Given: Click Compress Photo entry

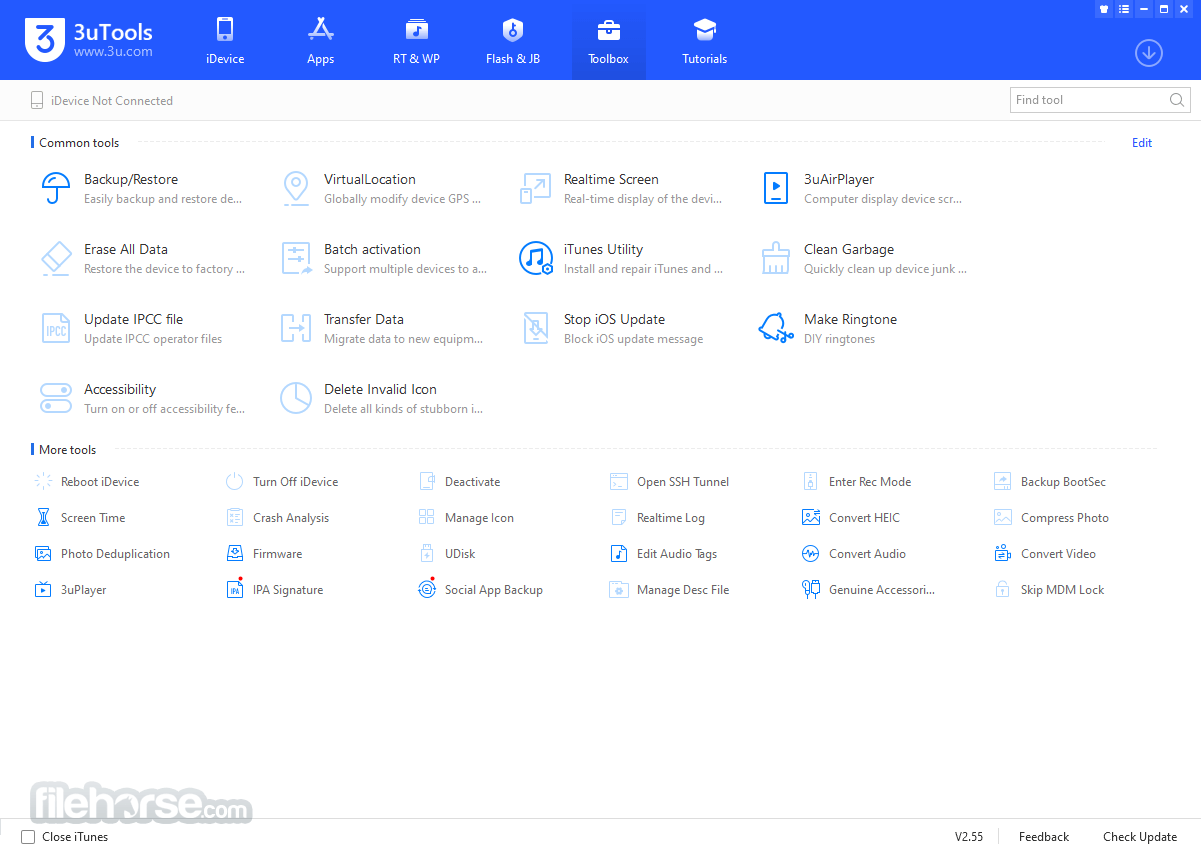Looking at the screenshot, I should click(1051, 517).
